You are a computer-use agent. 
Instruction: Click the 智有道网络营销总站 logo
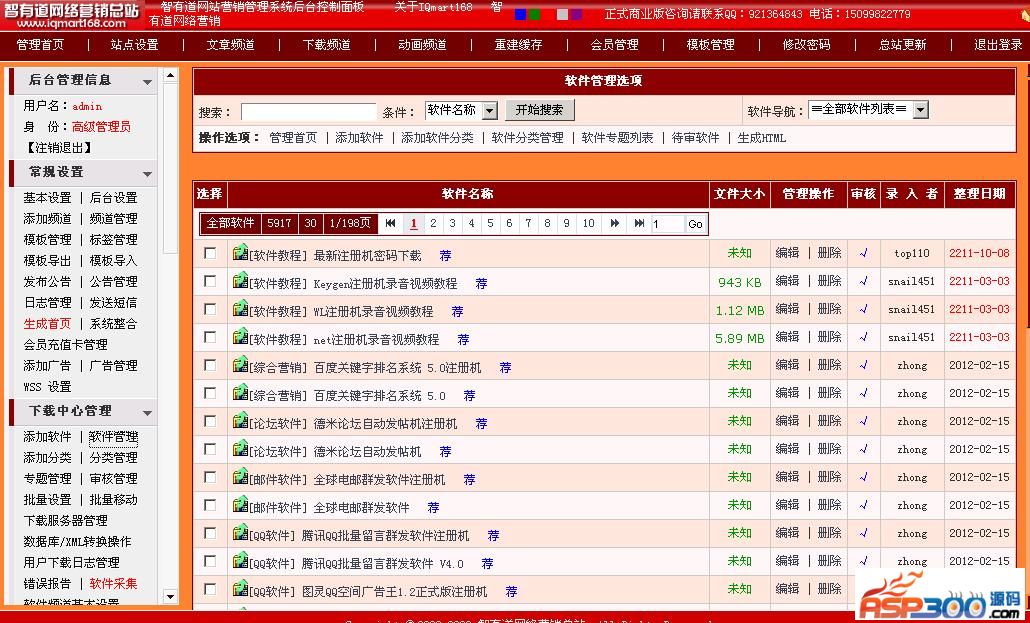[71, 15]
